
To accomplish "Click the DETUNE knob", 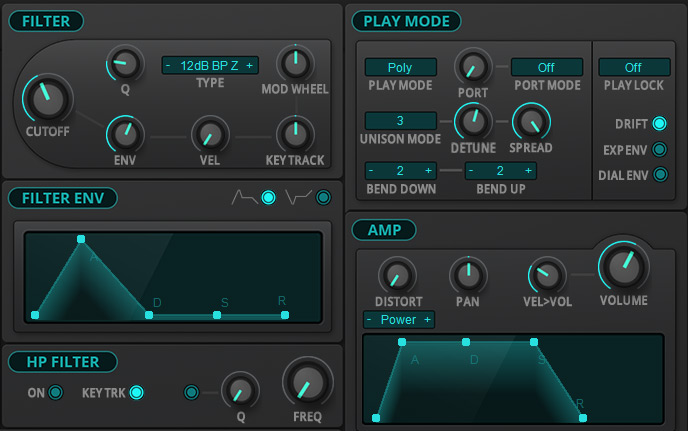I will click(470, 122).
